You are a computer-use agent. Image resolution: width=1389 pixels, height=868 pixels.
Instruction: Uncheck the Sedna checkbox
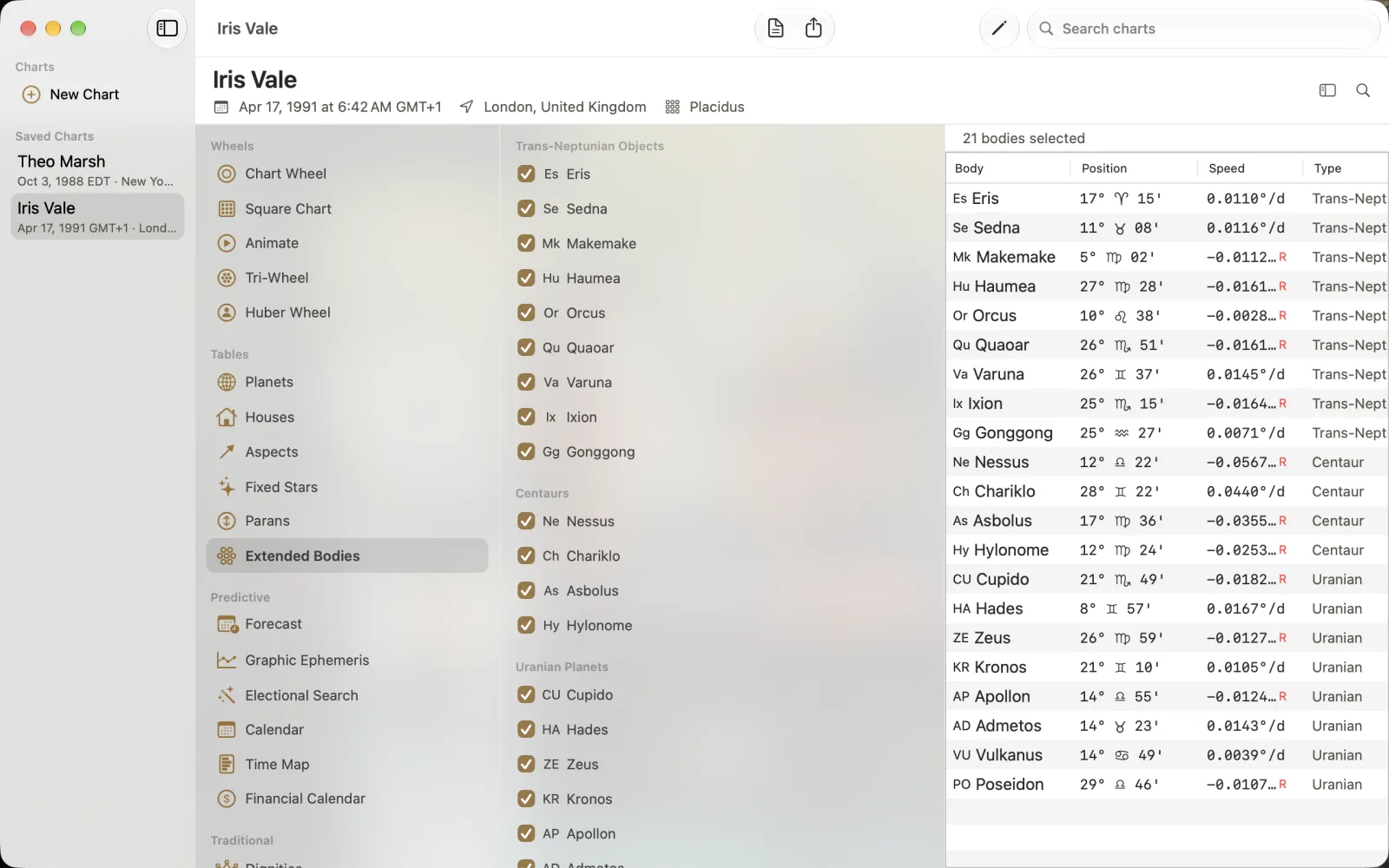point(526,208)
